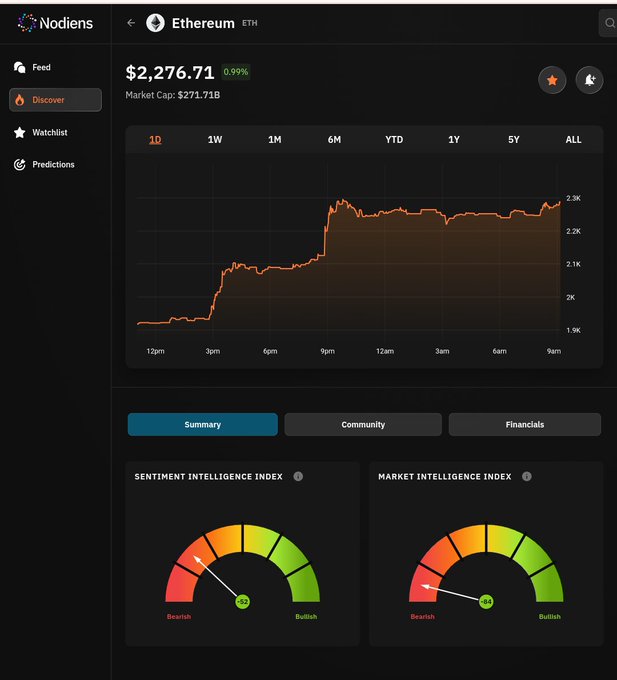Show info for Market Intelligence Index

(x=527, y=476)
